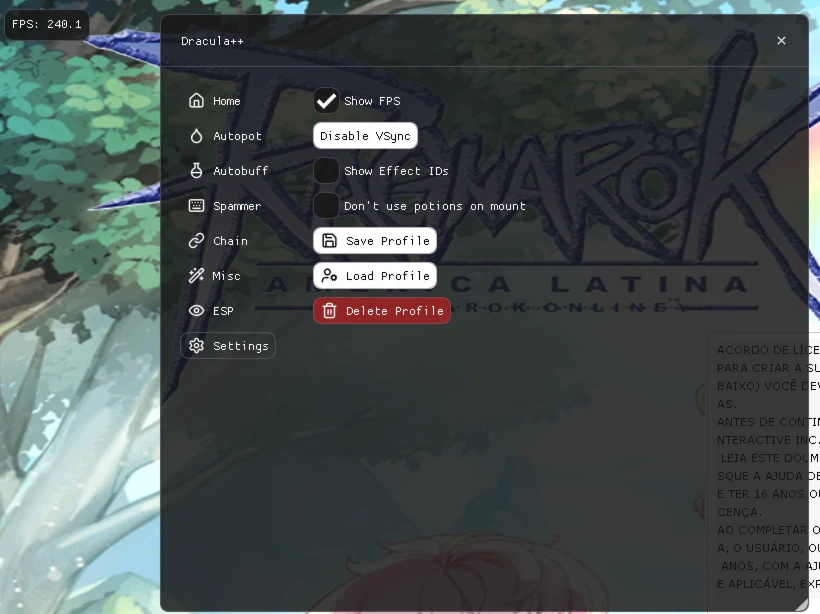
Task: Close the Dracula++ window
Action: [781, 41]
